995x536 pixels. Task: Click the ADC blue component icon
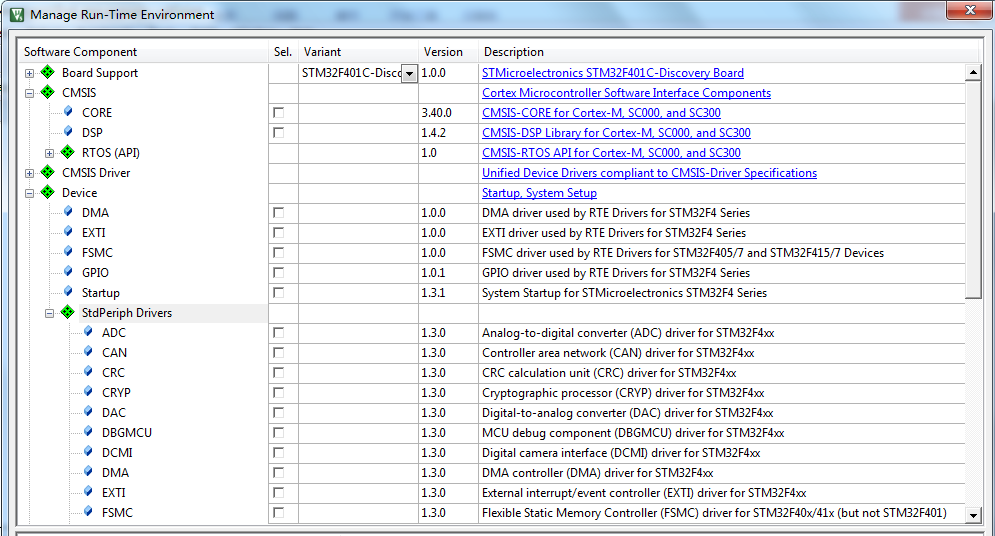click(88, 332)
